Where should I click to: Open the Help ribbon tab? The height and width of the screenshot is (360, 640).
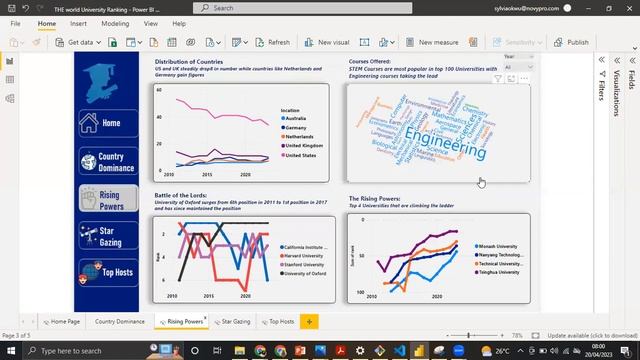coord(179,24)
